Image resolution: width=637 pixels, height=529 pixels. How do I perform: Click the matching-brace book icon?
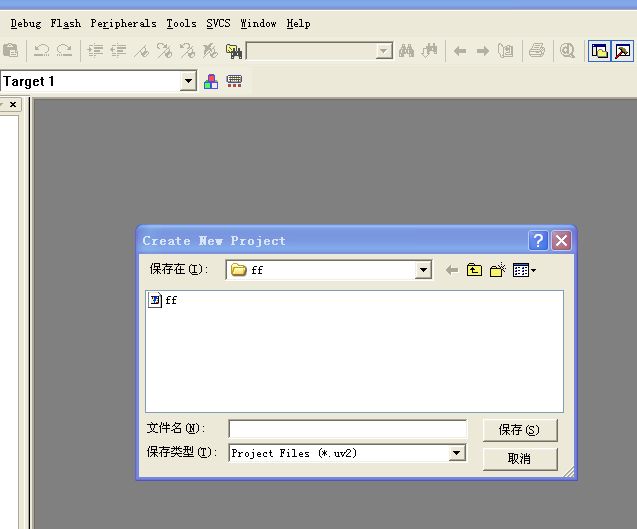pos(506,51)
